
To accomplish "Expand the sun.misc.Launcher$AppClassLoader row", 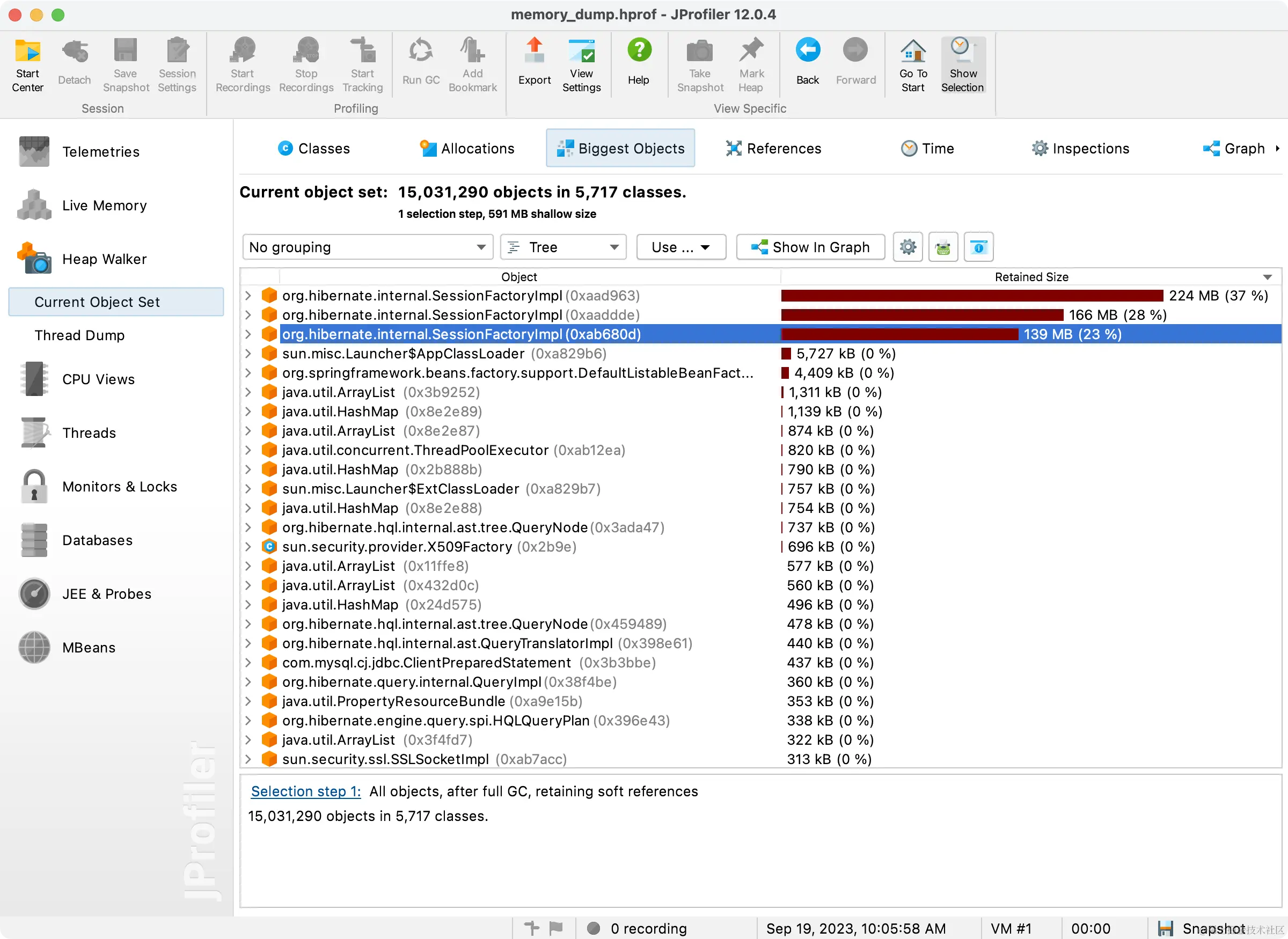I will (x=248, y=354).
